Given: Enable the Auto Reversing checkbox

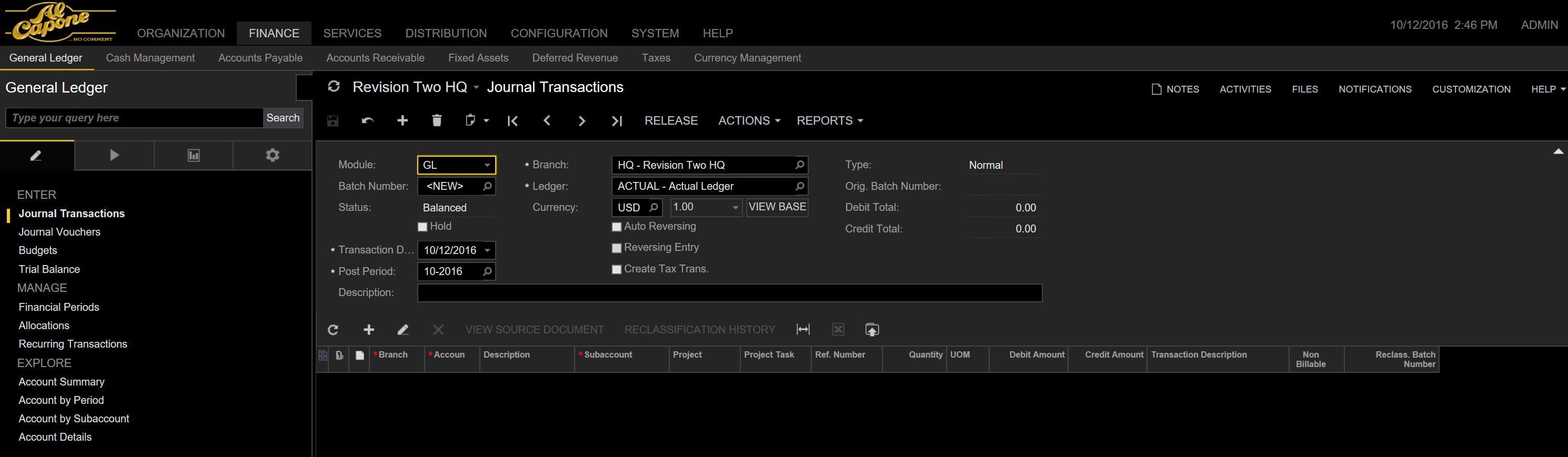Looking at the screenshot, I should (x=617, y=227).
